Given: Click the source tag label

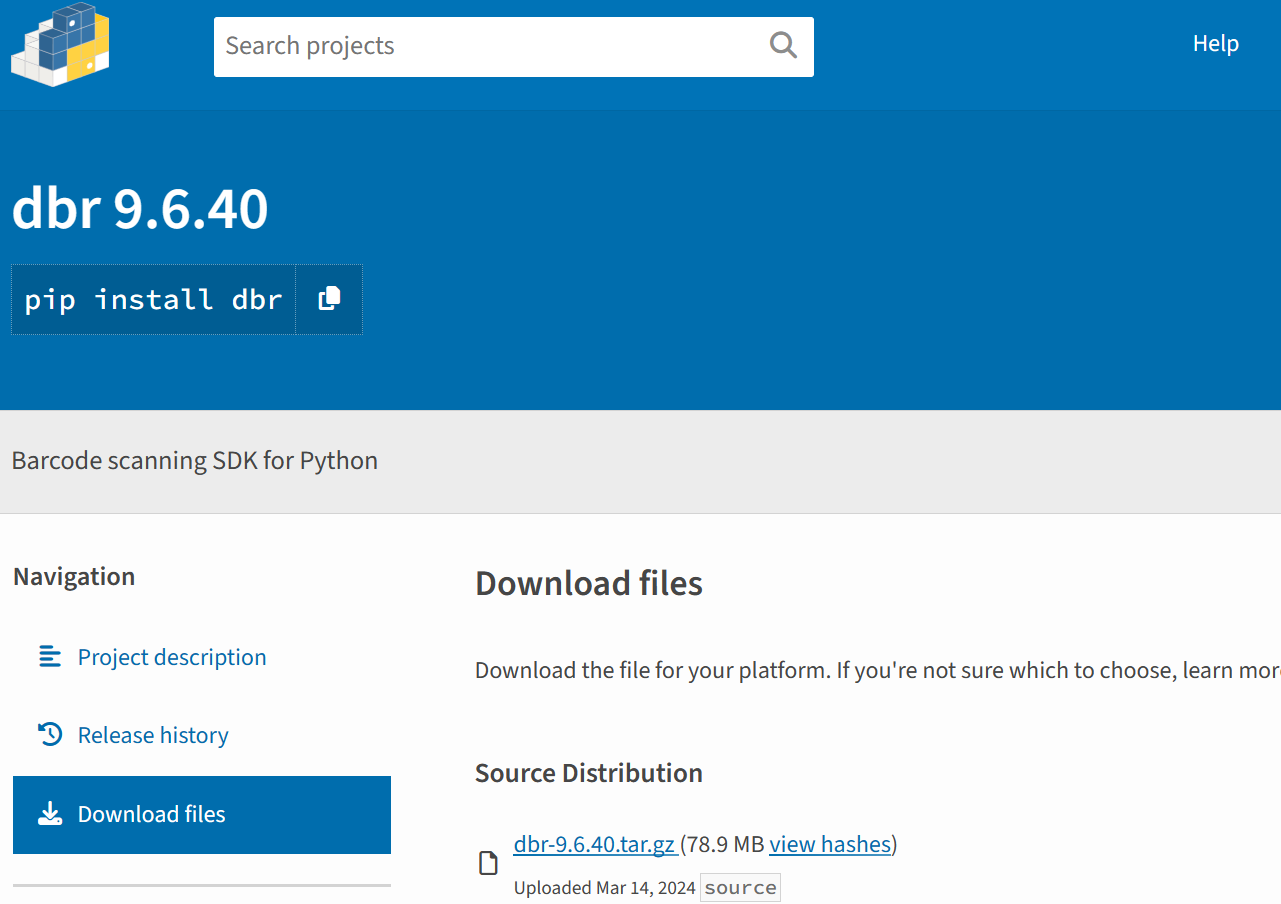Looking at the screenshot, I should click(740, 888).
